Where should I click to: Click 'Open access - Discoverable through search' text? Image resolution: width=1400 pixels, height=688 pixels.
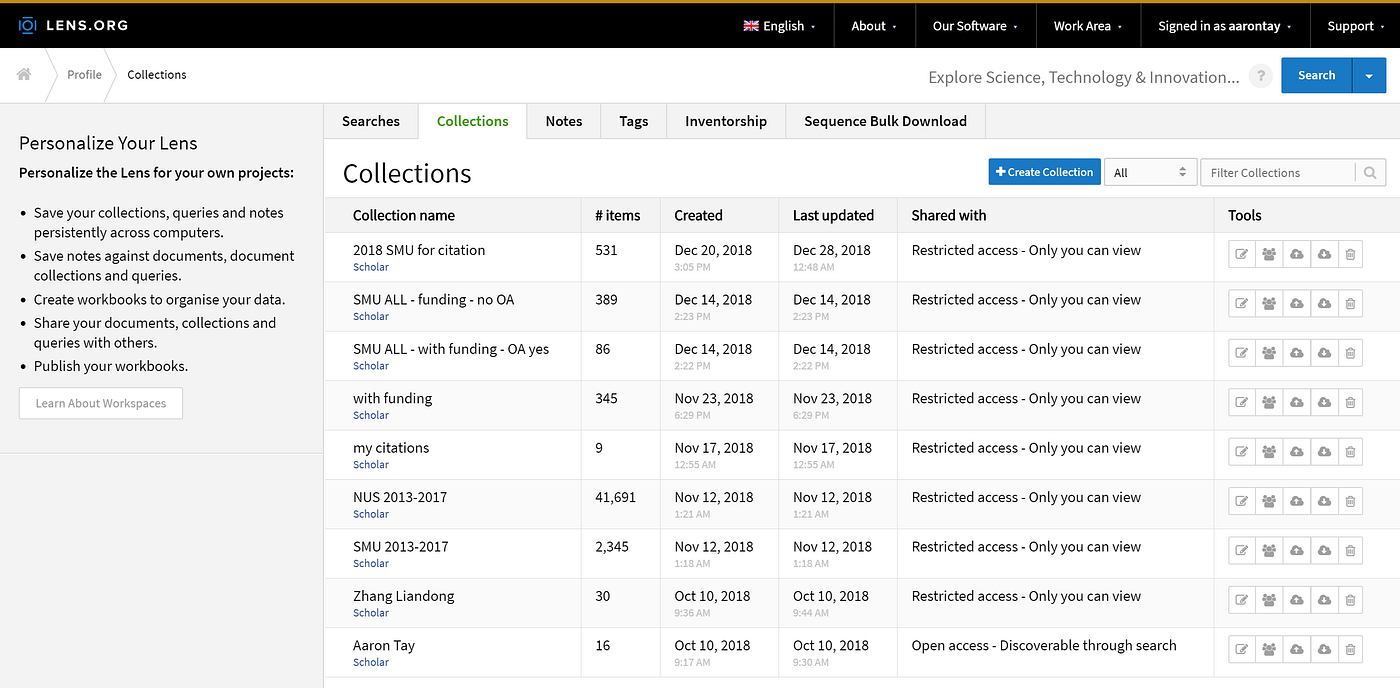[1044, 645]
